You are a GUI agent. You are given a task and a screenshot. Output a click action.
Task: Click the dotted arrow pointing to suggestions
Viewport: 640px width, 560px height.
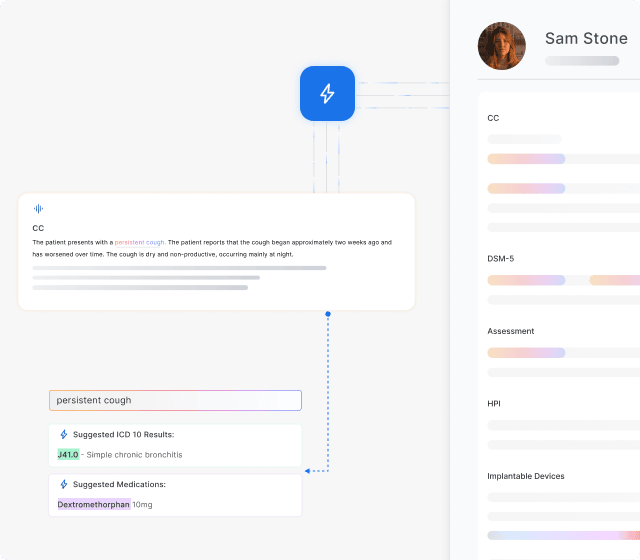tap(309, 470)
